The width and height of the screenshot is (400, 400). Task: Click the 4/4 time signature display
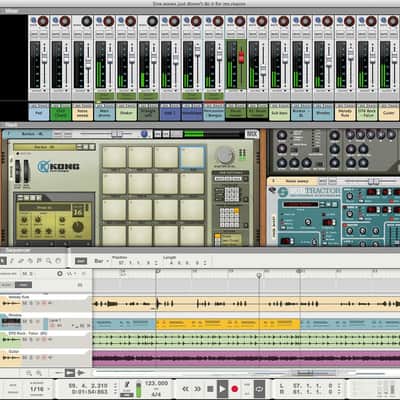[x=156, y=394]
